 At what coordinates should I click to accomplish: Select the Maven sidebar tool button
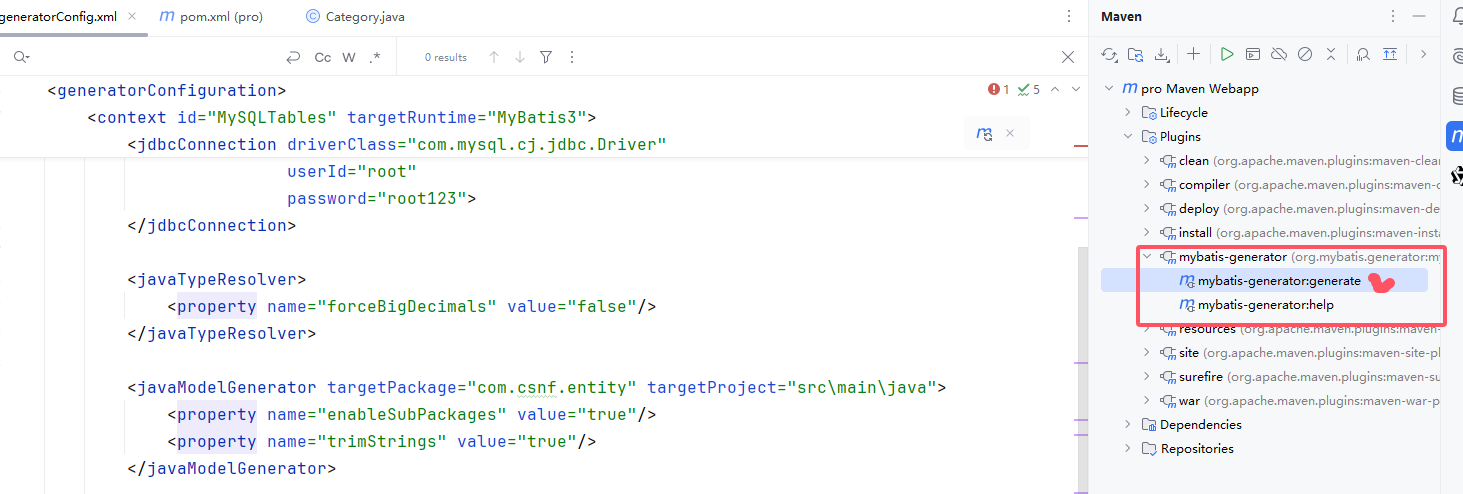[1456, 135]
